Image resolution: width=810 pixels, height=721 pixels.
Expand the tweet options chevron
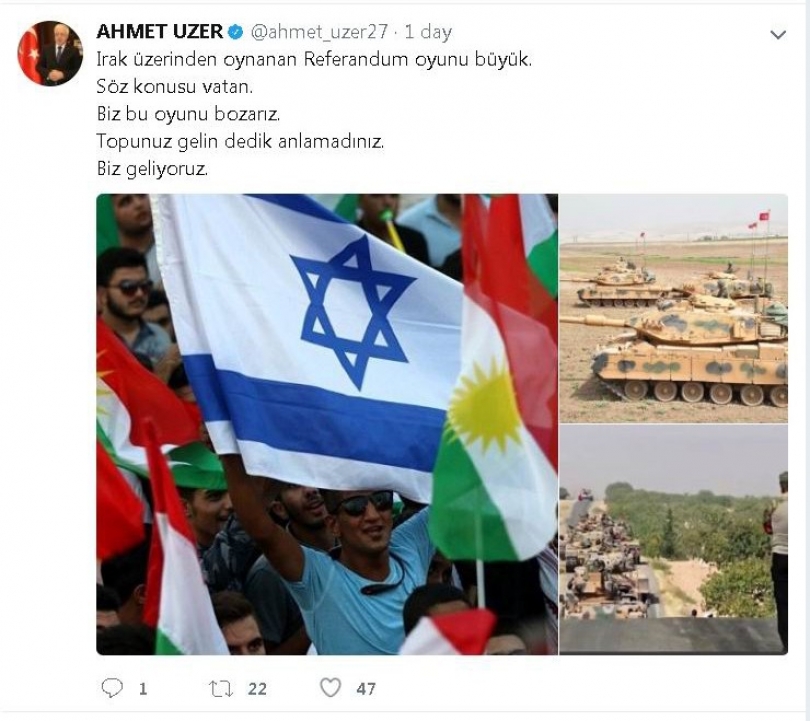tap(778, 35)
